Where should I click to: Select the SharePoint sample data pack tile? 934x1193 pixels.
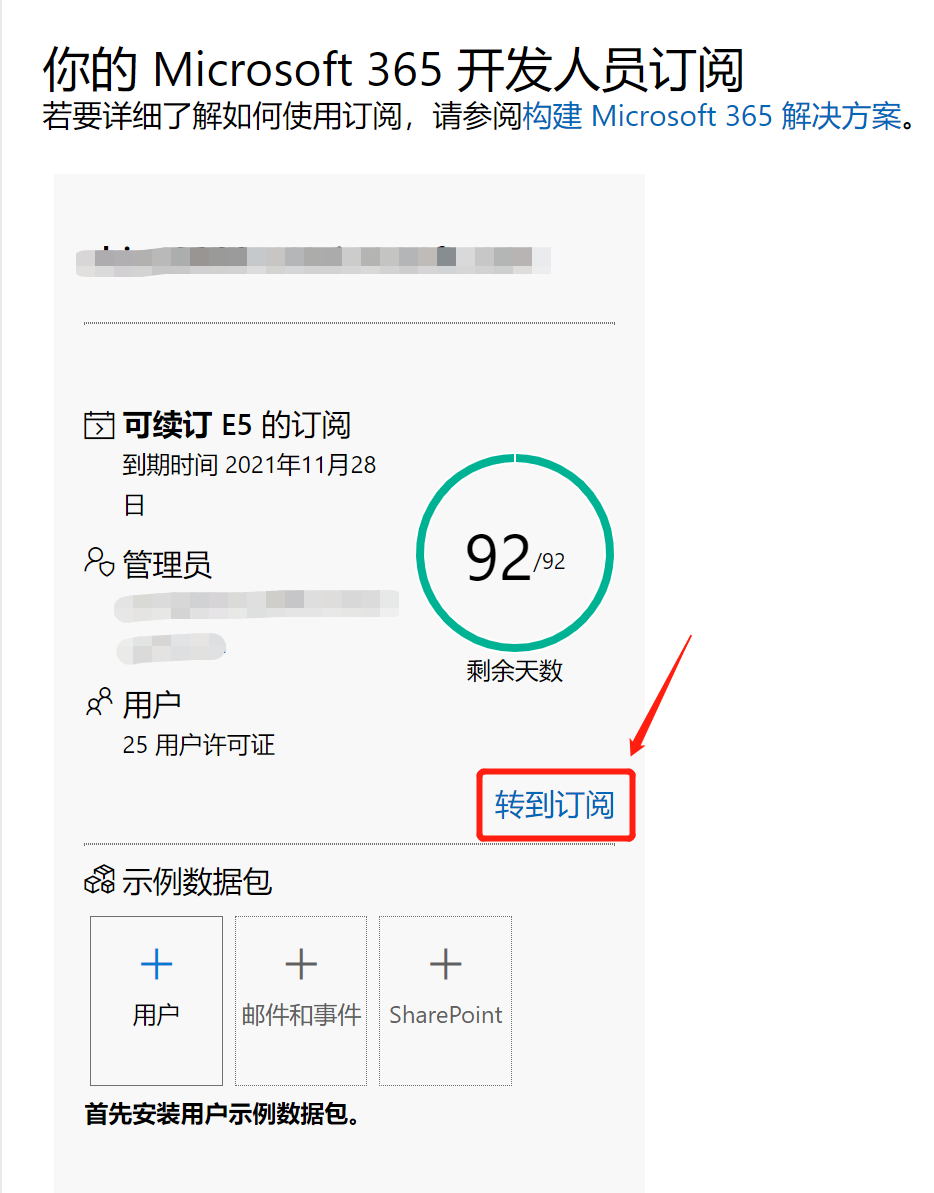click(x=446, y=1001)
